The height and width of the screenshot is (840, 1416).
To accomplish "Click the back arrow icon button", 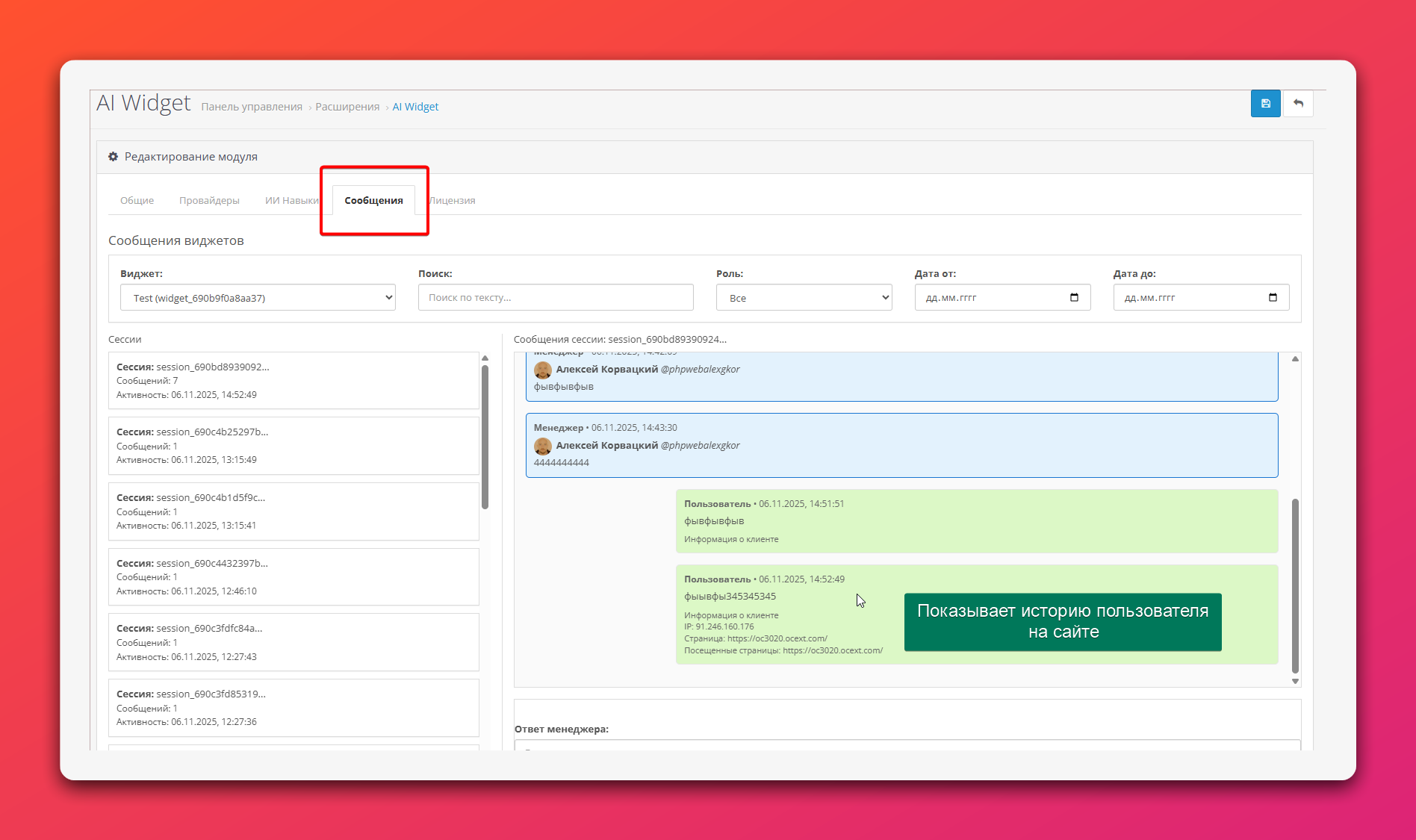I will pos(1298,104).
